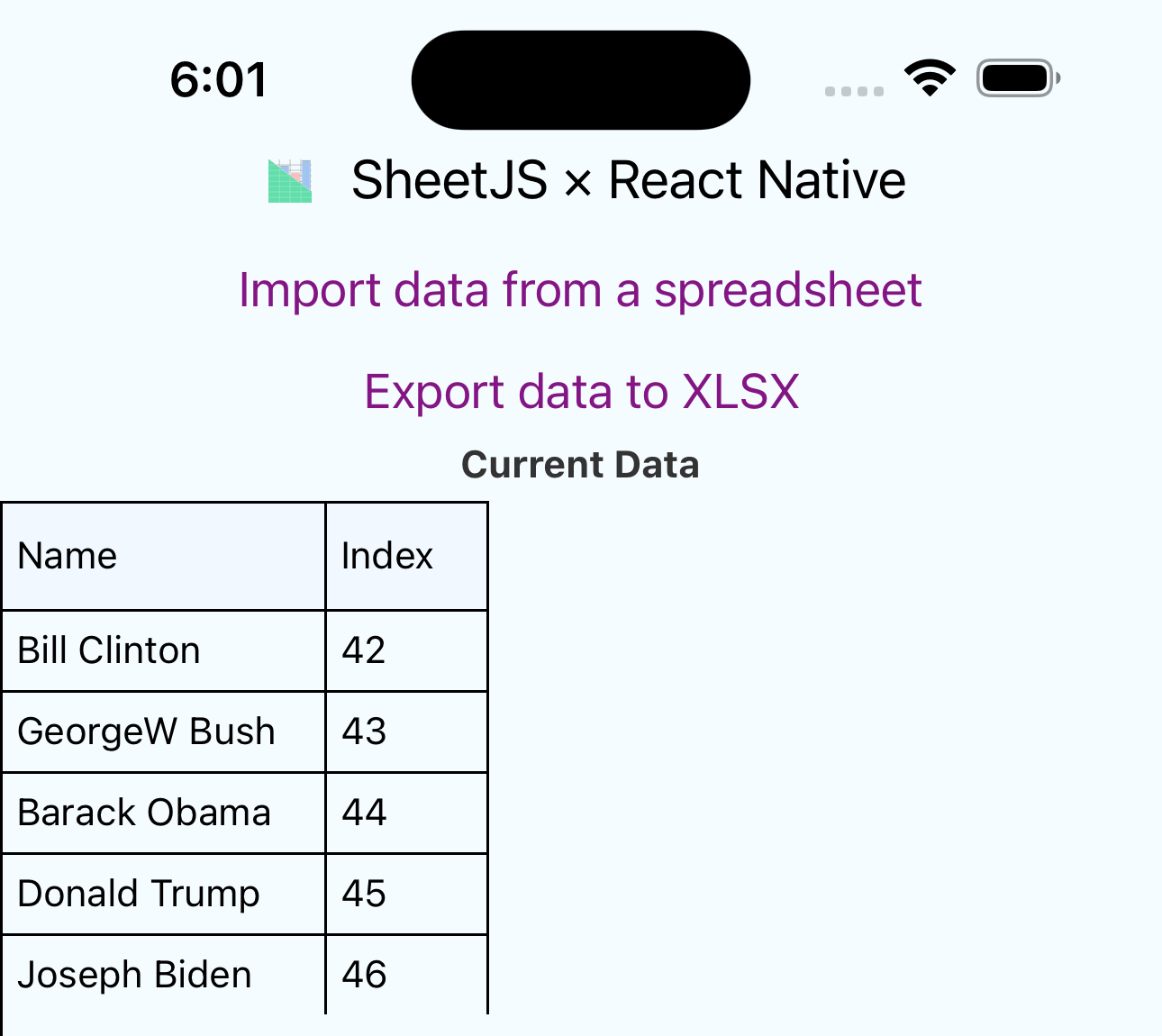Click the Barack Obama row entry
The height and width of the screenshot is (1036, 1162).
[162, 813]
